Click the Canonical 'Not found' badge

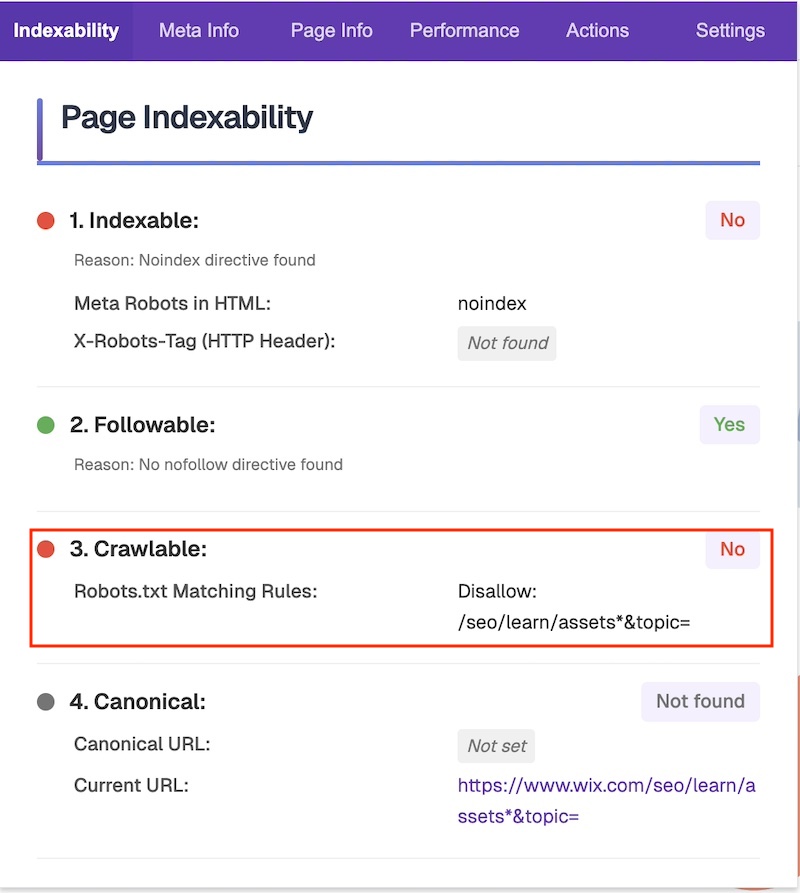[700, 701]
